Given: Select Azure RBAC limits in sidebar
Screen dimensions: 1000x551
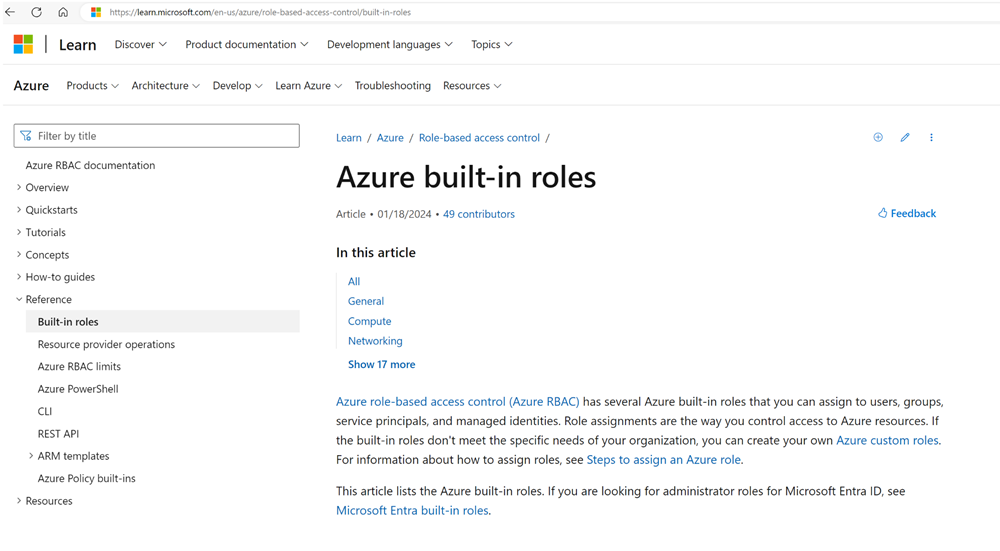Looking at the screenshot, I should click(79, 367).
